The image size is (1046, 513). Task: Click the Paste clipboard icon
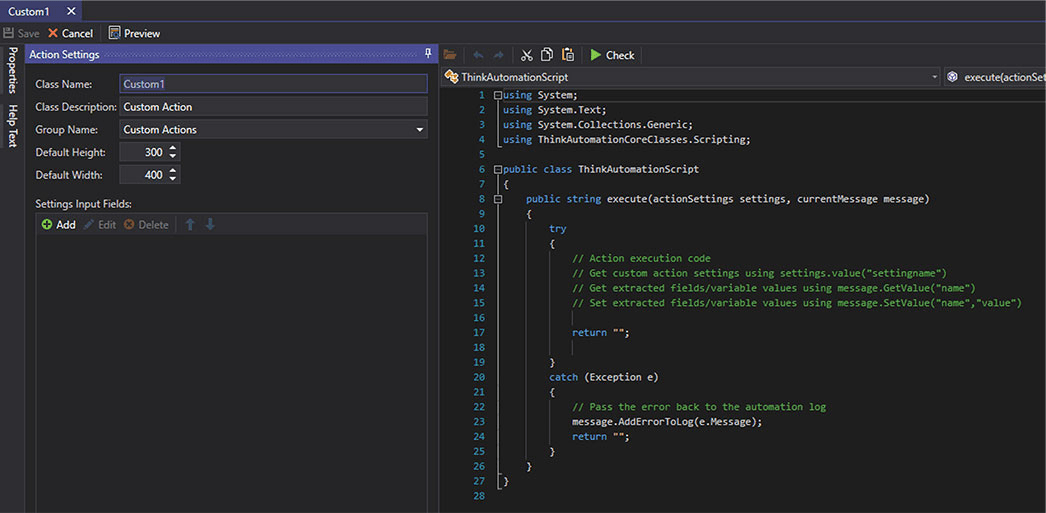pos(567,55)
